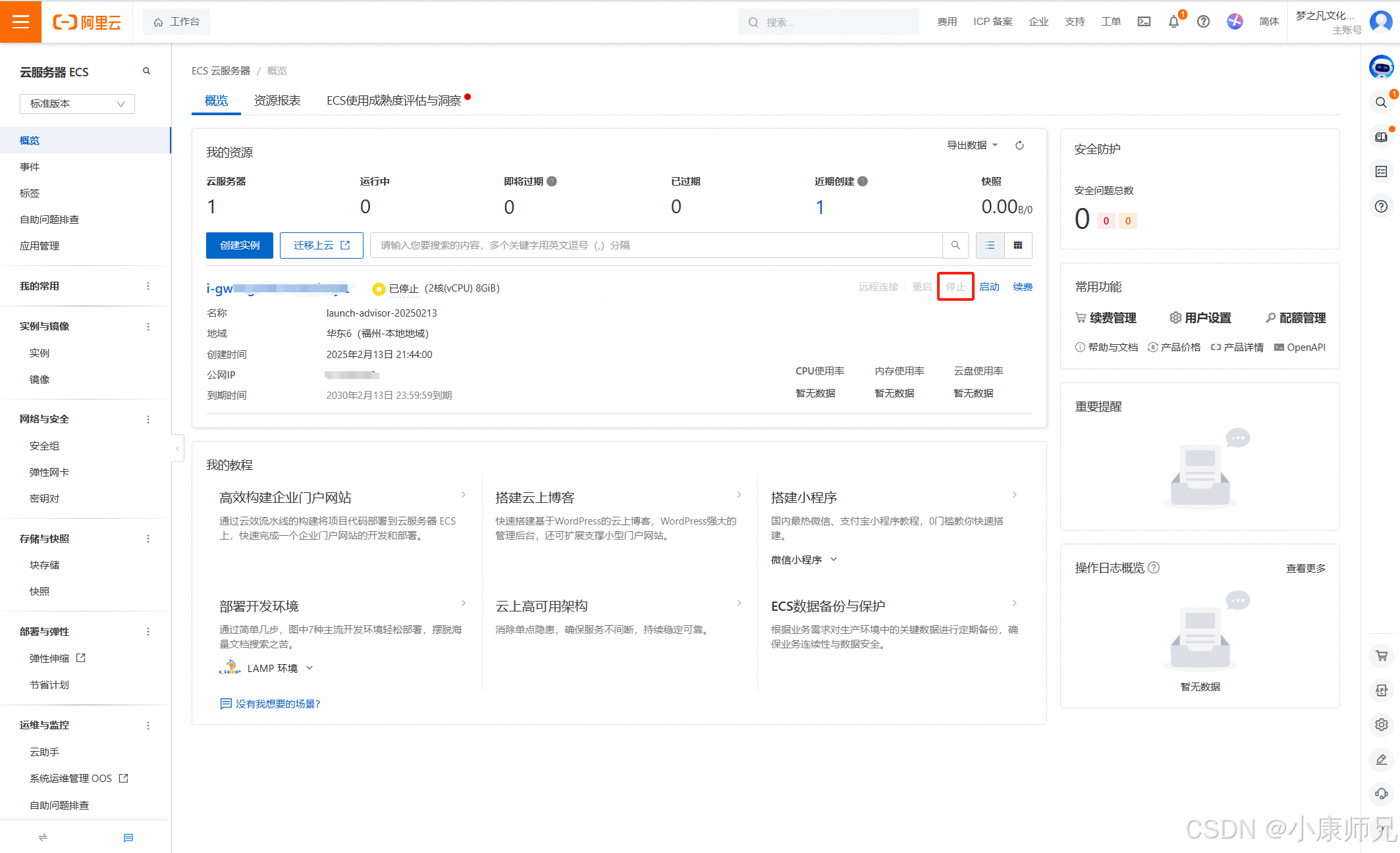The image size is (1400, 853).
Task: Click the resource search magnifier button
Action: pos(956,246)
